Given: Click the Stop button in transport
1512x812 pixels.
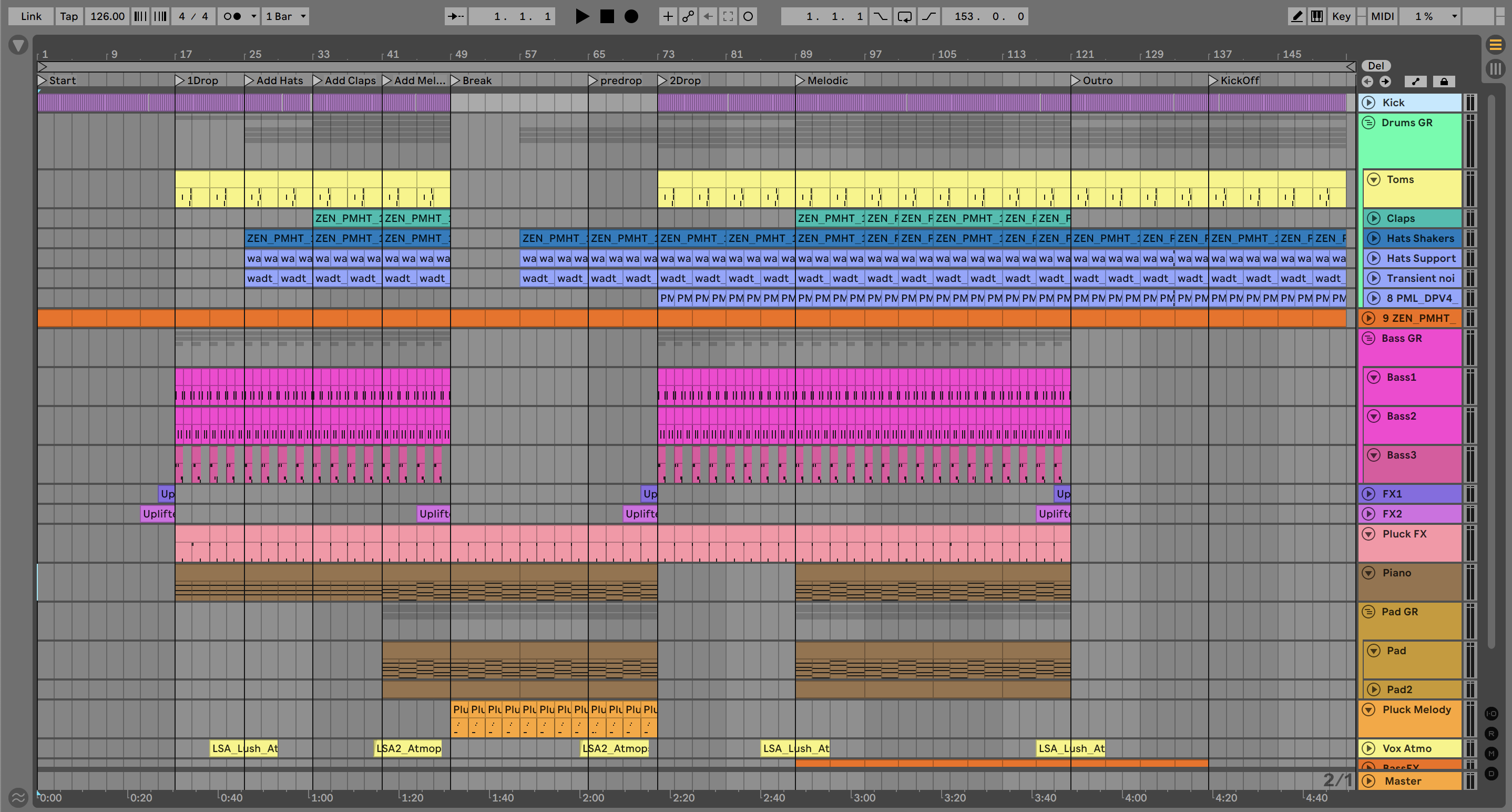Looking at the screenshot, I should (607, 16).
